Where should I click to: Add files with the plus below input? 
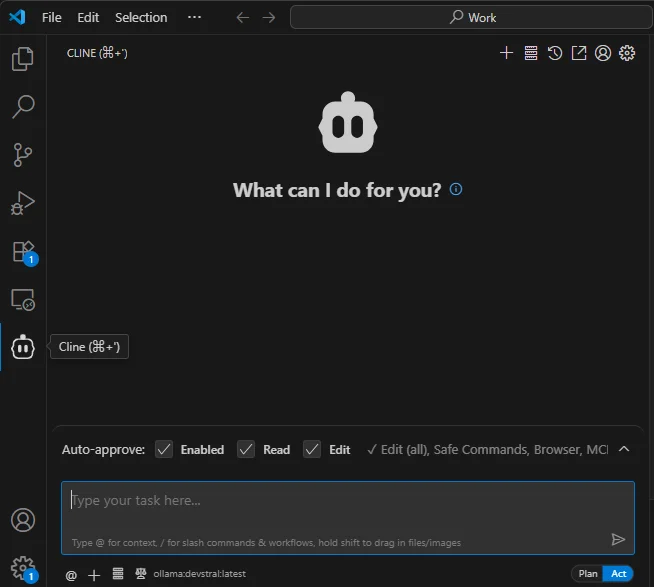click(94, 575)
